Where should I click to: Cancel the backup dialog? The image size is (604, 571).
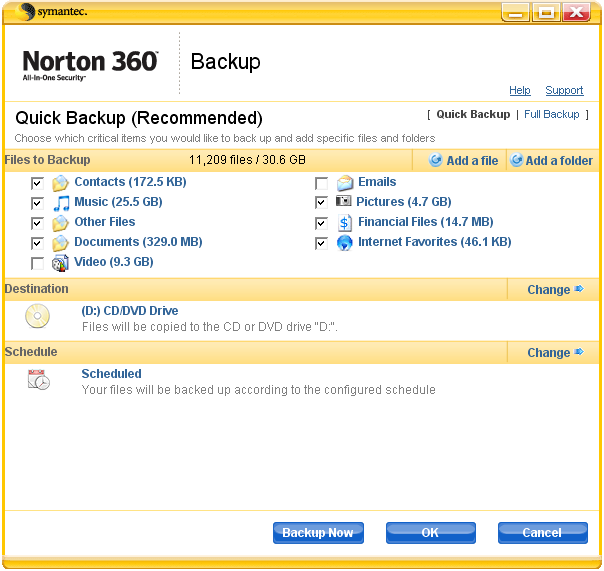pyautogui.click(x=543, y=533)
